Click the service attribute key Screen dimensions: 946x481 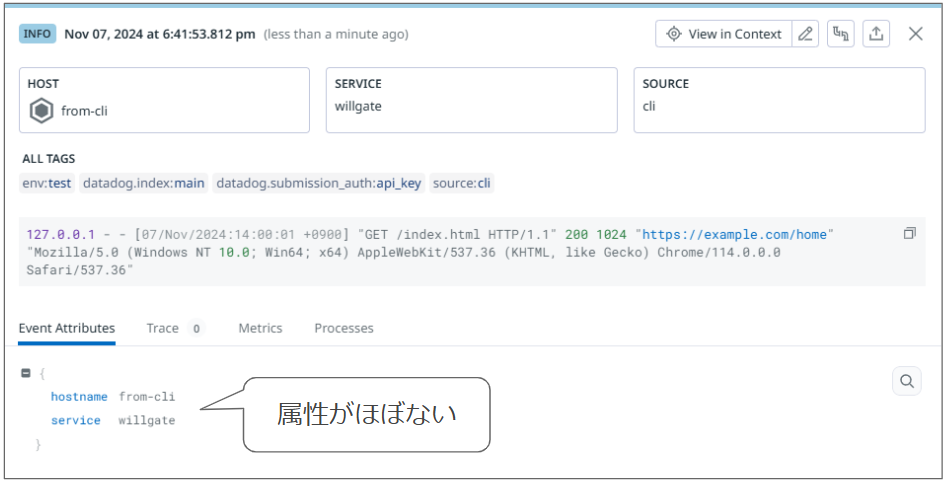[75, 421]
